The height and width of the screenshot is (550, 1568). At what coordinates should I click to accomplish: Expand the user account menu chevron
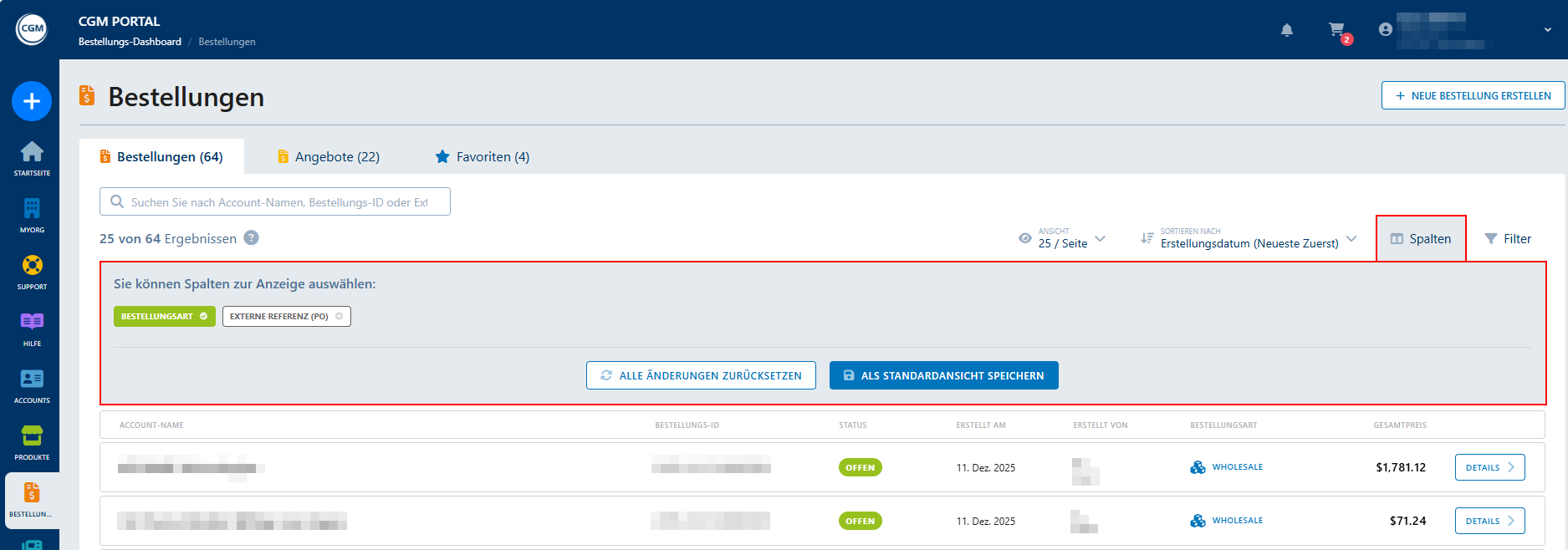point(1547,30)
